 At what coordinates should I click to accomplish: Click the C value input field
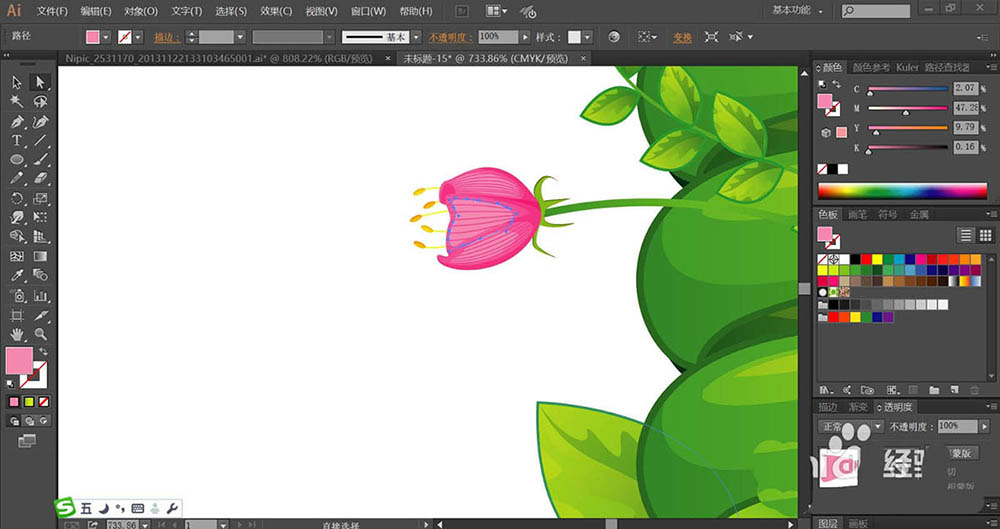coord(965,88)
